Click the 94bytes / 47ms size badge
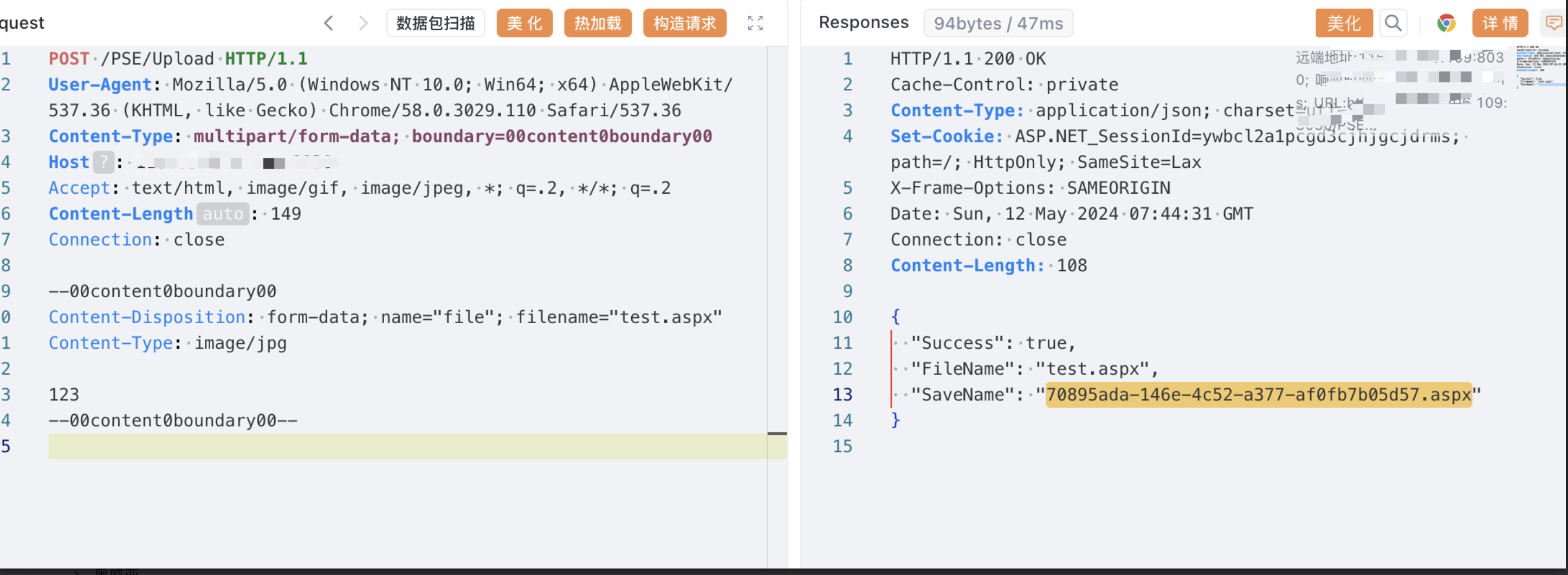The width and height of the screenshot is (1568, 575). [998, 23]
